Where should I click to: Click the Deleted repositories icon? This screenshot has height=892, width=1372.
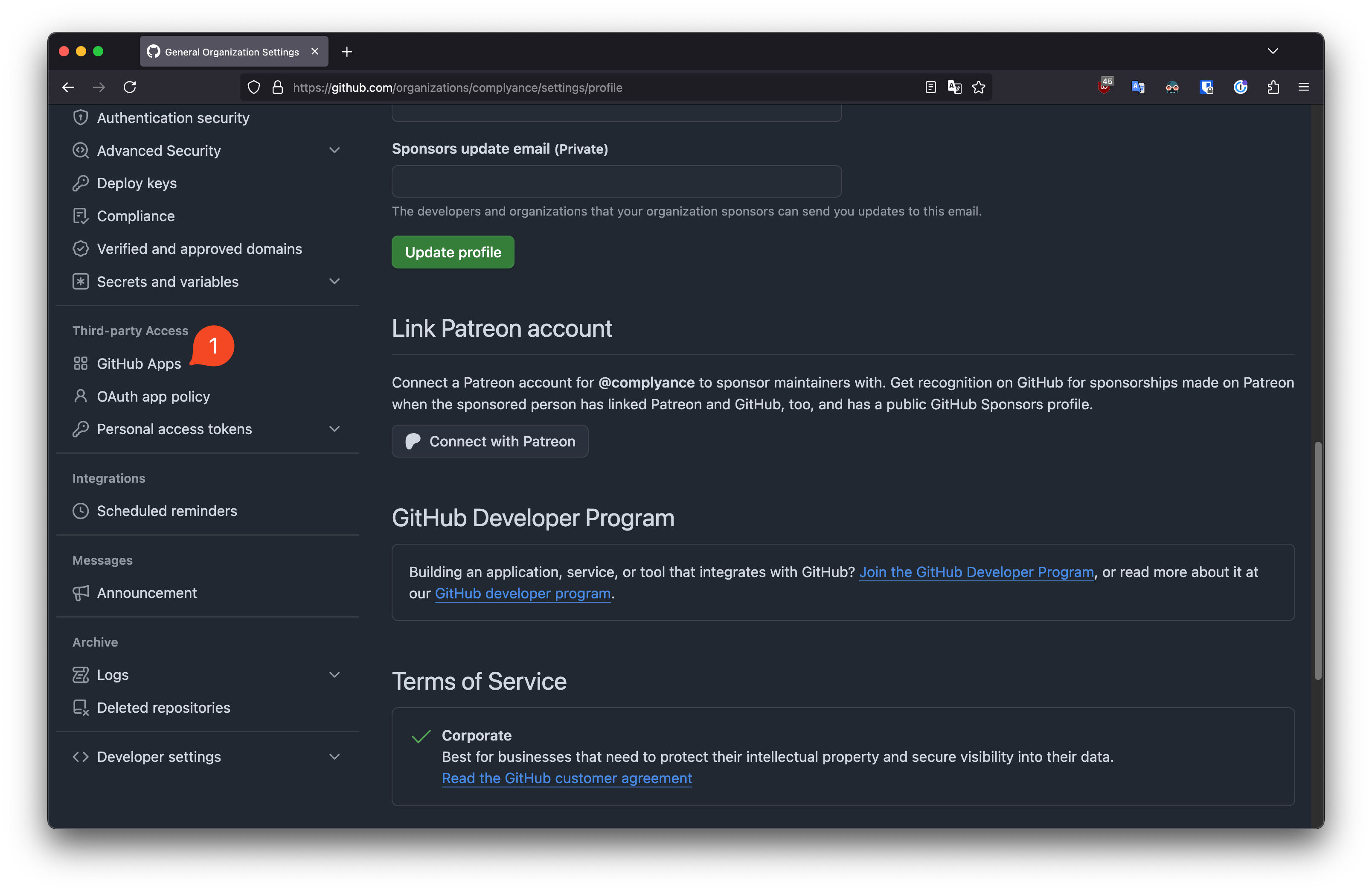[x=81, y=708]
